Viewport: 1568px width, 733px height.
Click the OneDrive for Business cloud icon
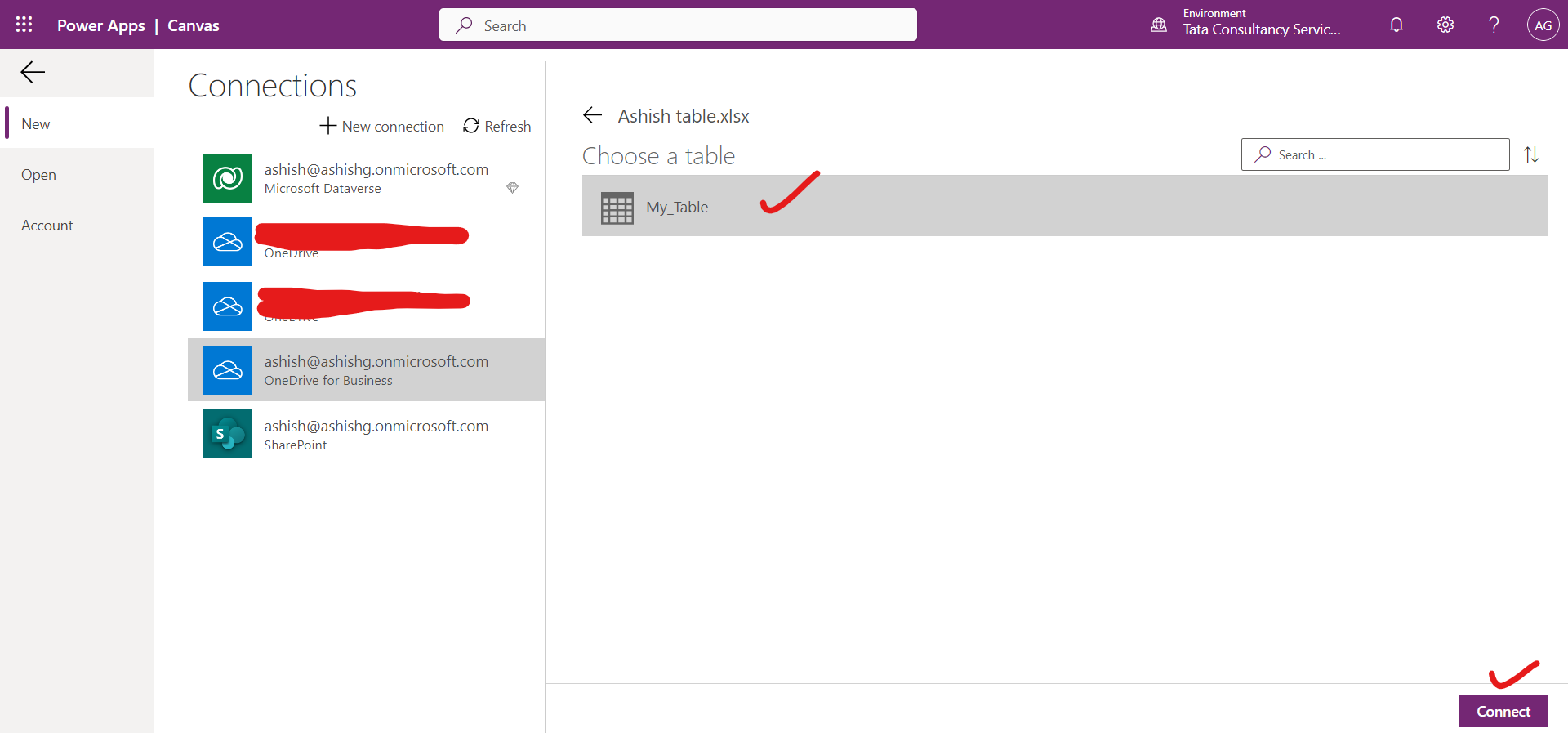228,370
